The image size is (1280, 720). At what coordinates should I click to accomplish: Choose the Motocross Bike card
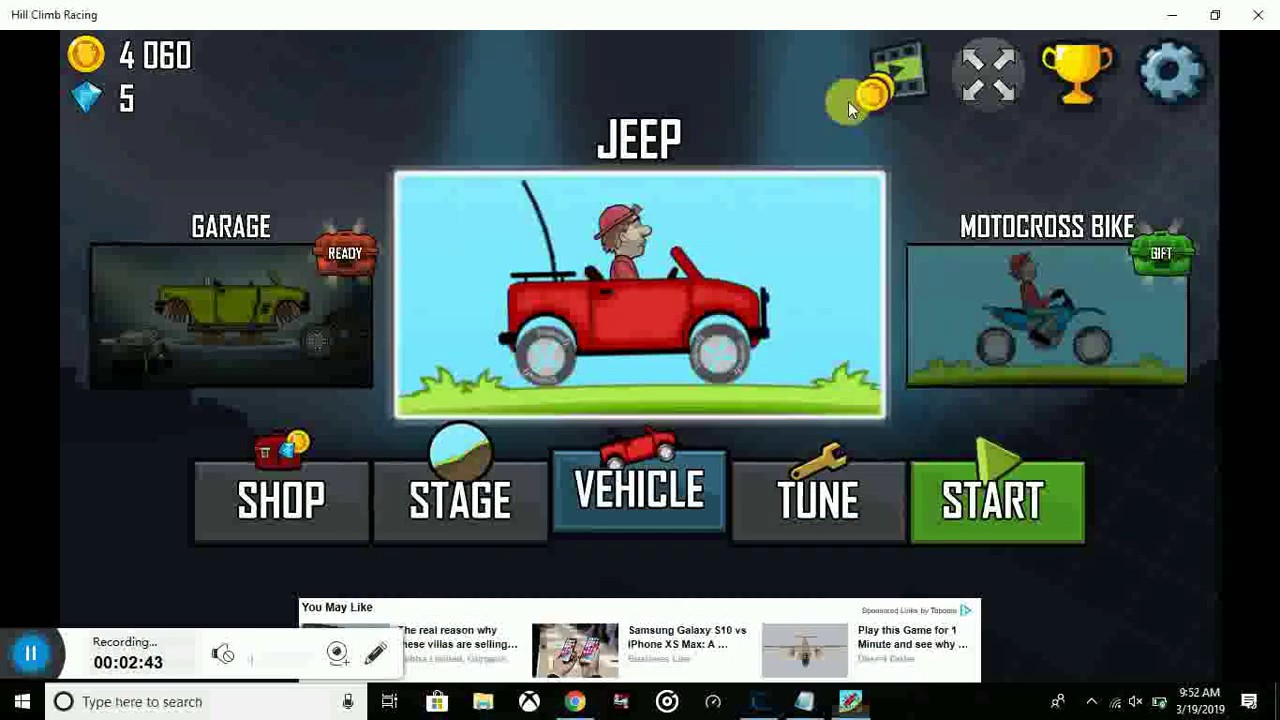click(1047, 315)
